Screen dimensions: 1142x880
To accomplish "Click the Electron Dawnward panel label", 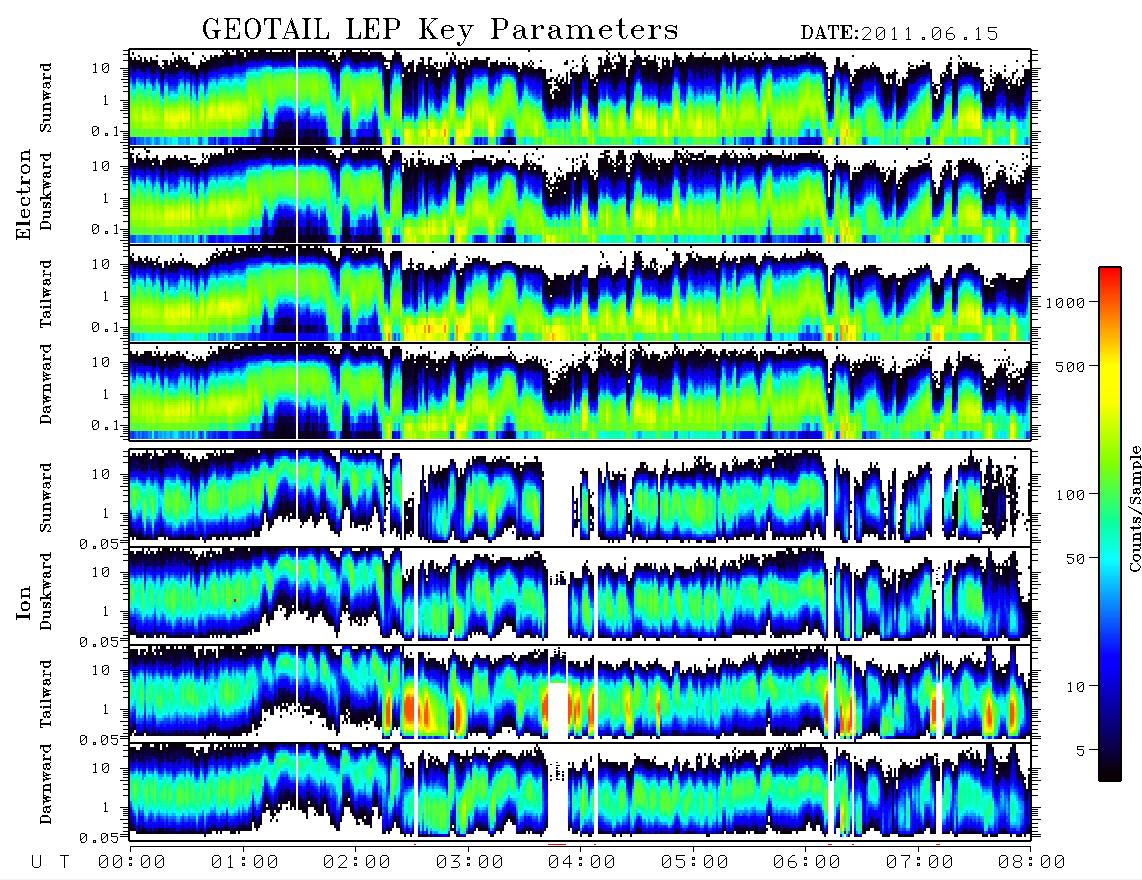I will tap(46, 384).
